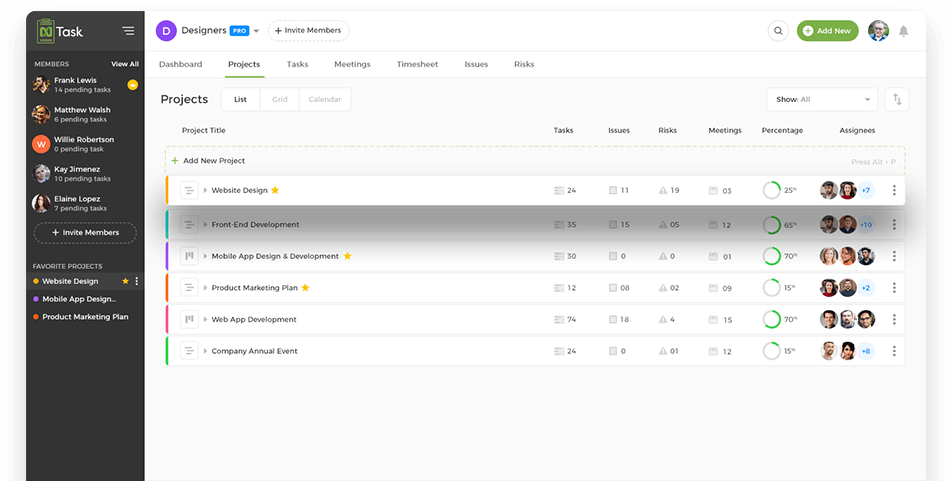
Task: Open three-dot menu for Front-End Development row
Action: tap(894, 225)
